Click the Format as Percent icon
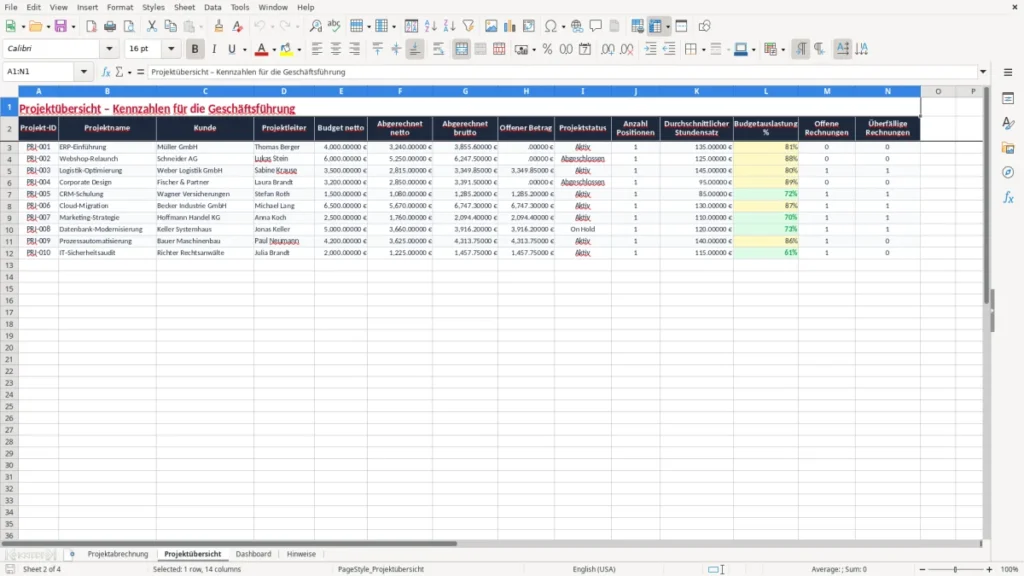The width and height of the screenshot is (1024, 576). [547, 49]
